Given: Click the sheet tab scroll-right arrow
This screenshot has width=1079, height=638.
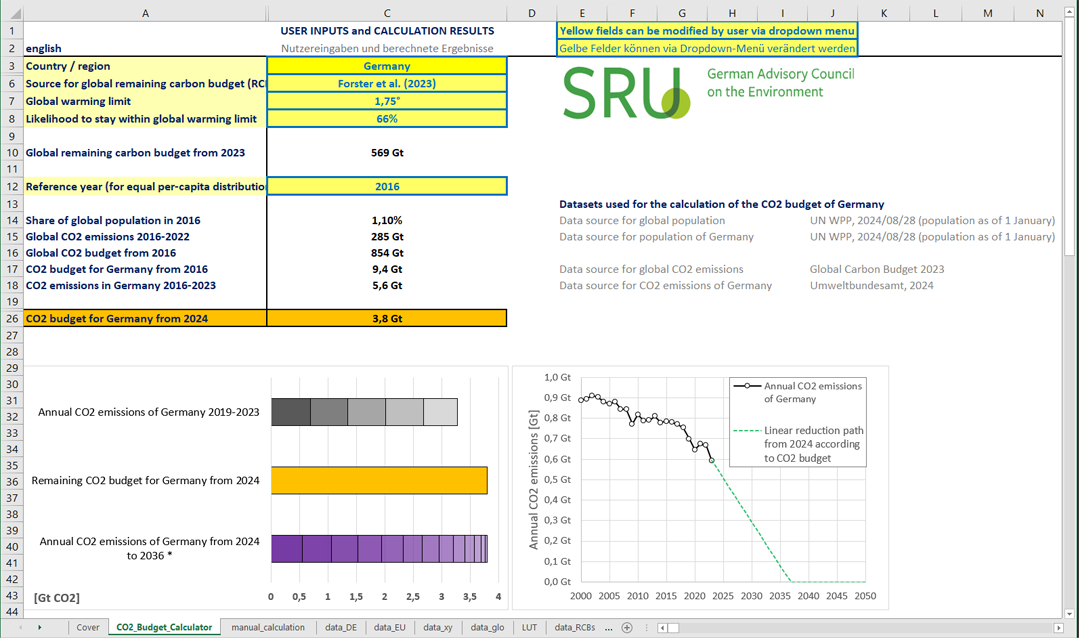Looking at the screenshot, I should (x=39, y=627).
